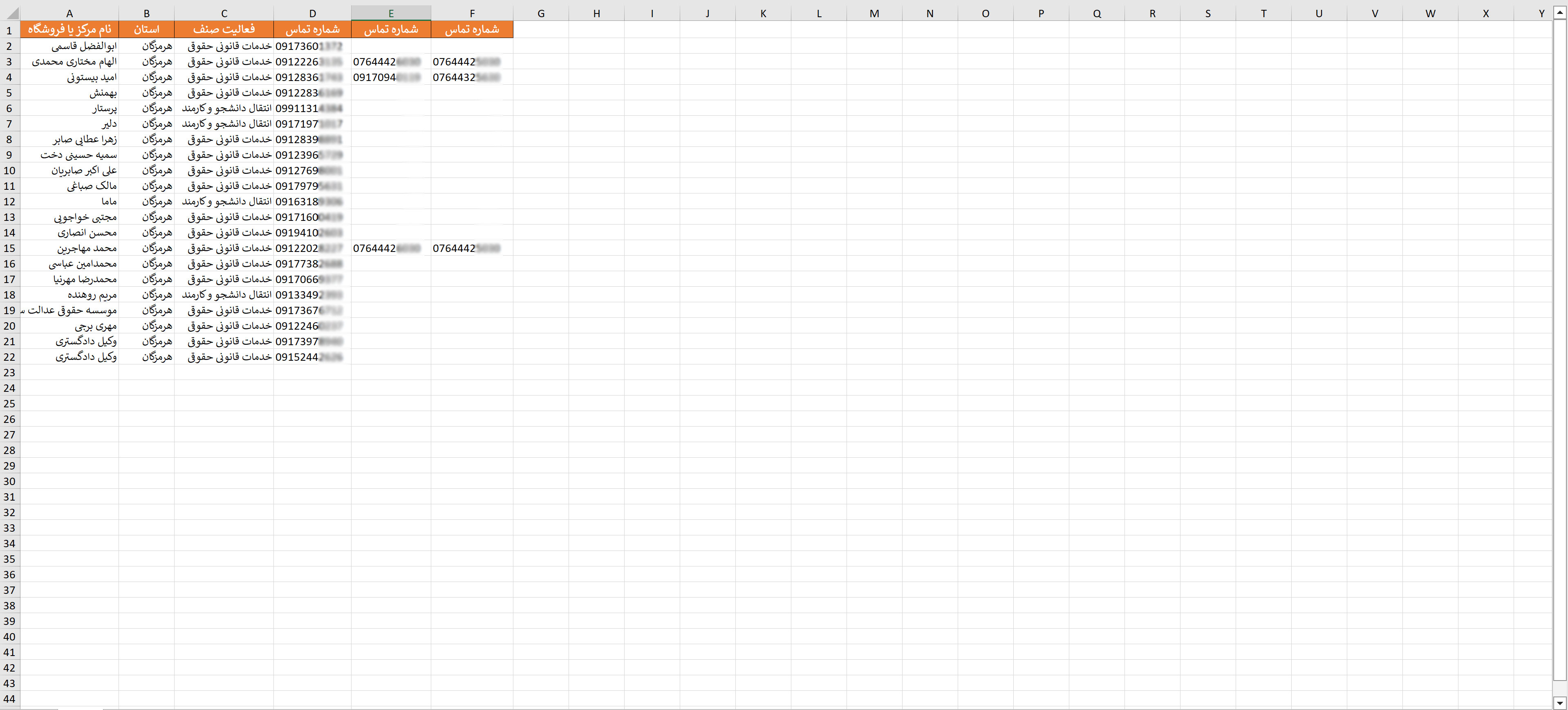Click phone number starting 0915244 in row 22
The width and height of the screenshot is (1568, 710).
pyautogui.click(x=312, y=357)
